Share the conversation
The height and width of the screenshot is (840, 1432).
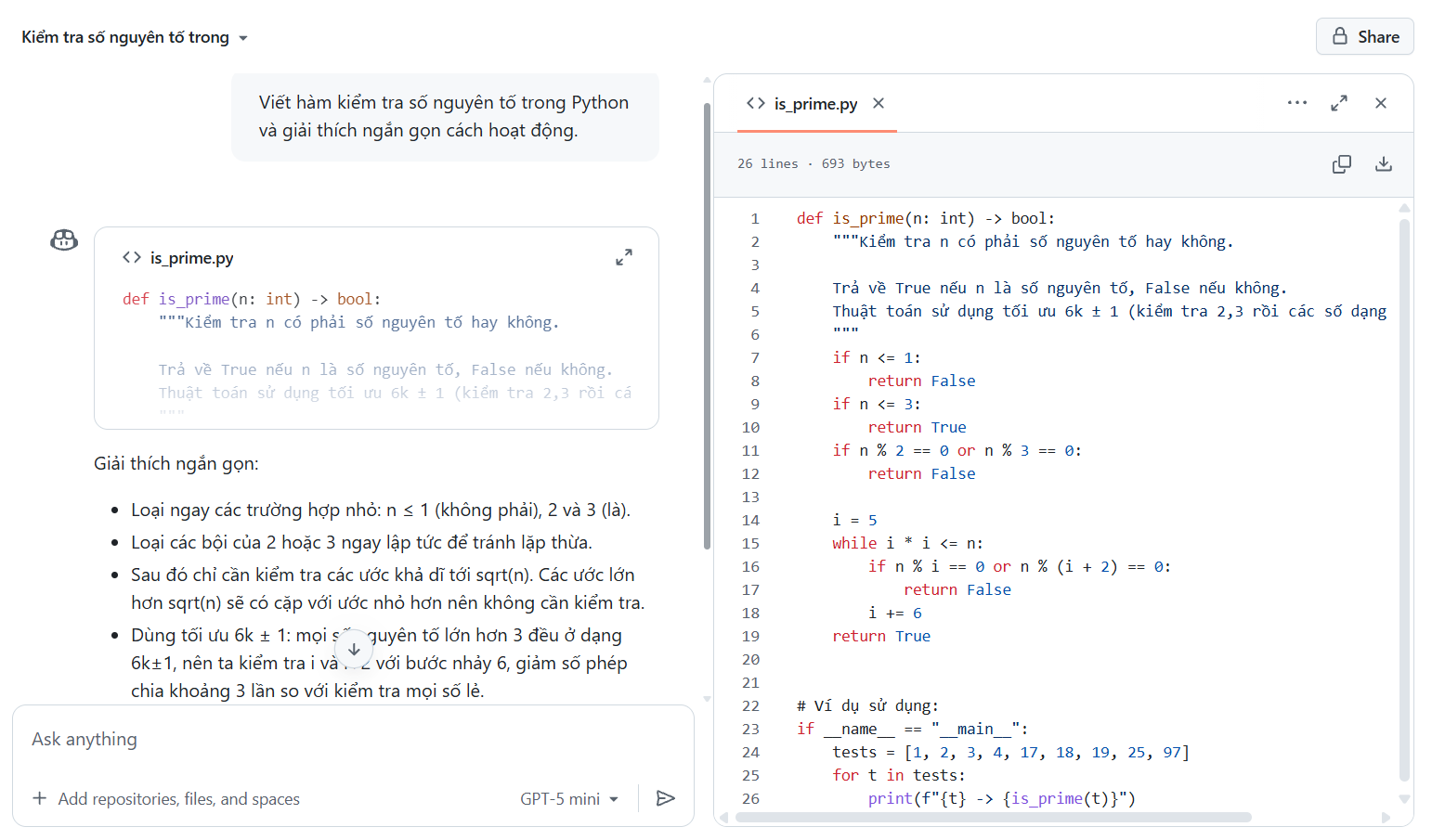point(1364,36)
